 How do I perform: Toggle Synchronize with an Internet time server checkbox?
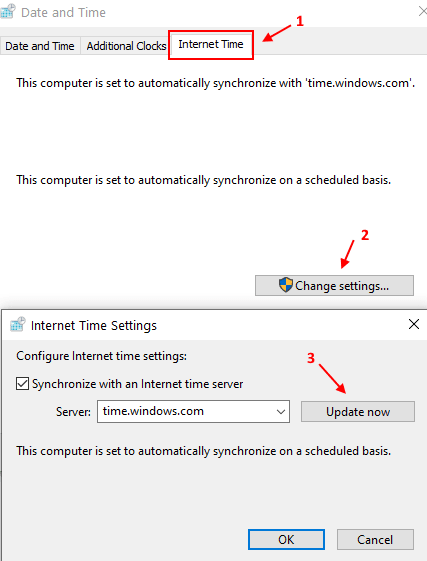tap(22, 384)
